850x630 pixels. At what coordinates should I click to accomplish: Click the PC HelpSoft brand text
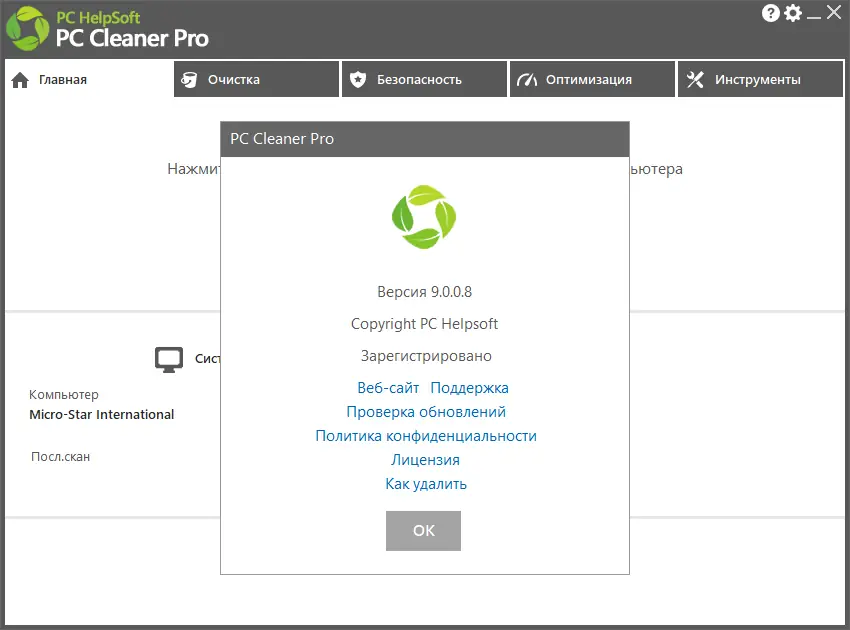pos(98,18)
